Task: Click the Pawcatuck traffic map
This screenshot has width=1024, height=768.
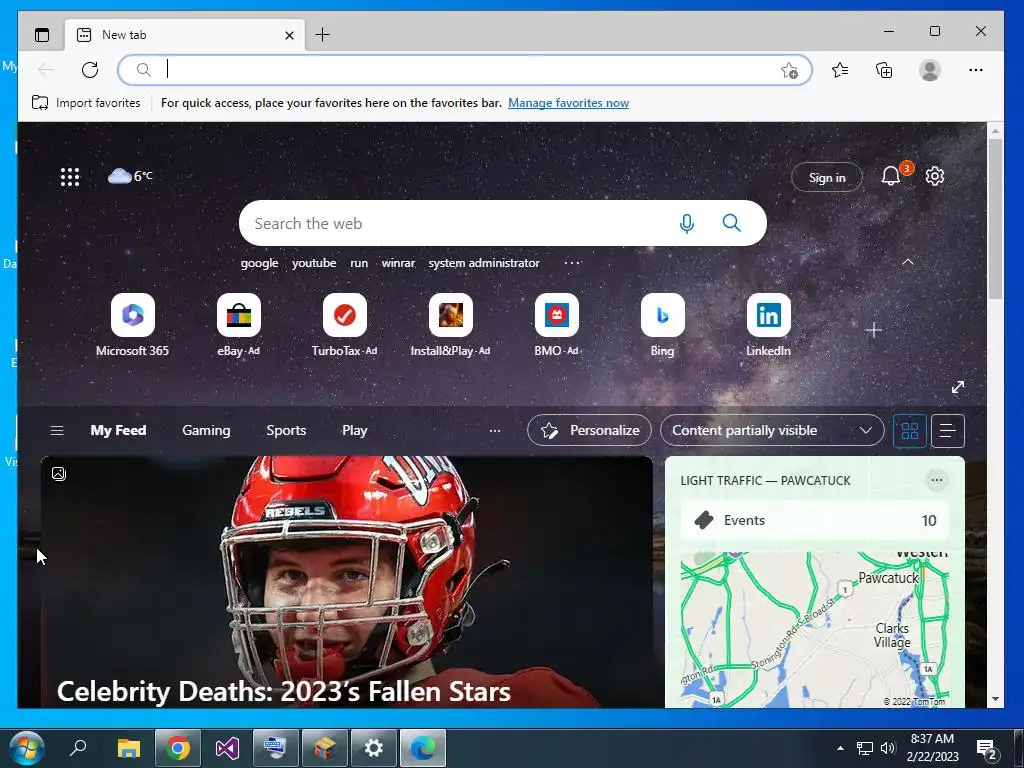Action: [814, 630]
